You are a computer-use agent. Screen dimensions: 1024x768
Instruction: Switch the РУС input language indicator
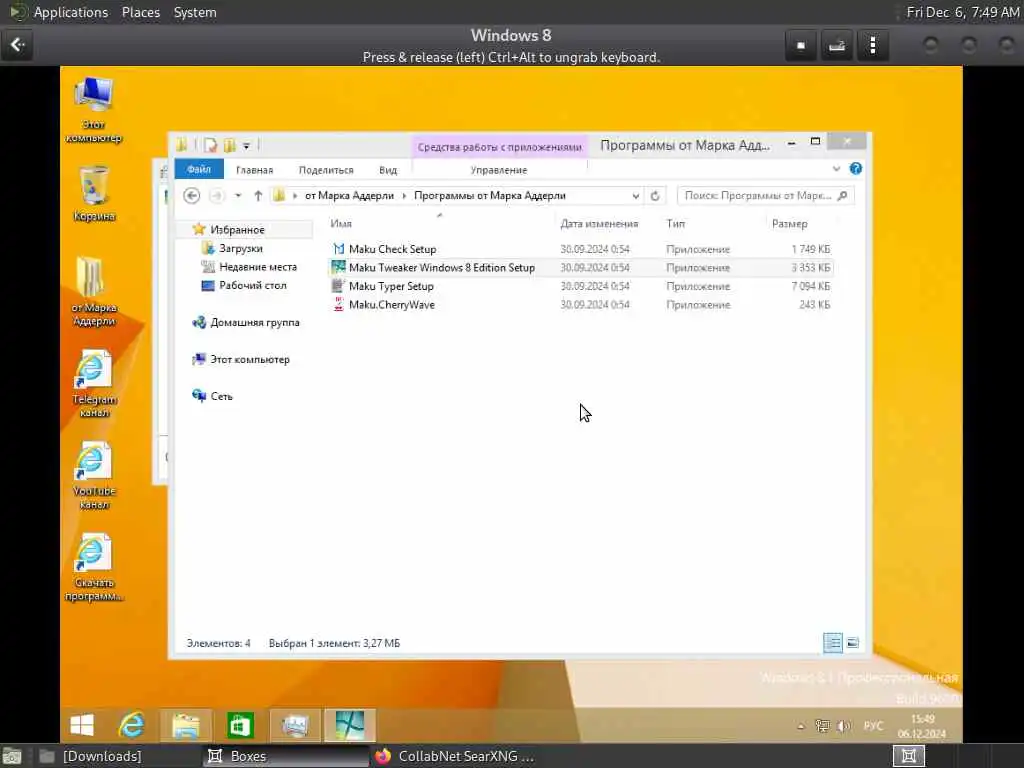(872, 726)
